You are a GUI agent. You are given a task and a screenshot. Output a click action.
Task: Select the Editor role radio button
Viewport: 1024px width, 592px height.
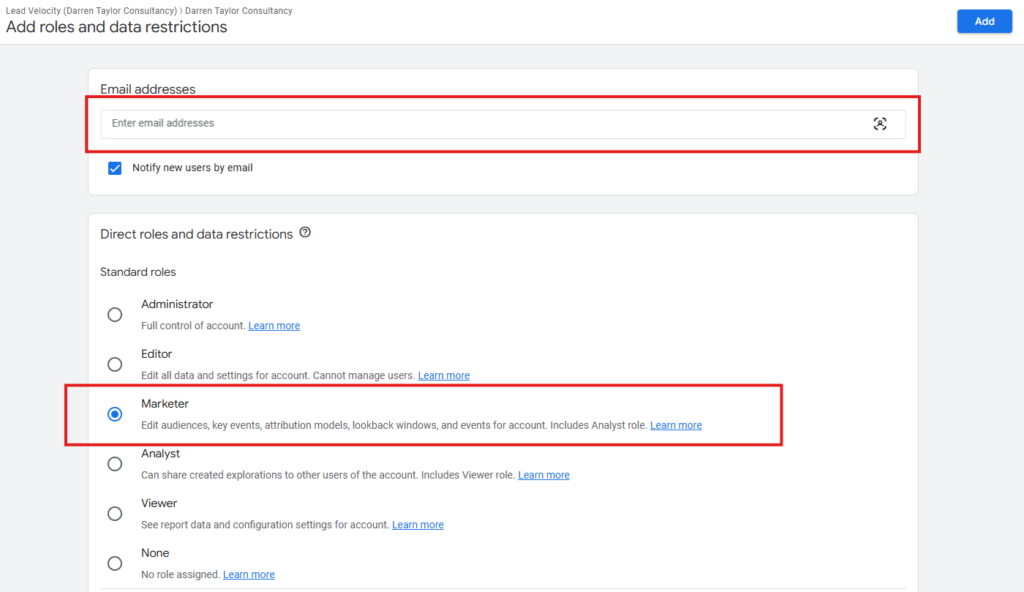pos(115,364)
